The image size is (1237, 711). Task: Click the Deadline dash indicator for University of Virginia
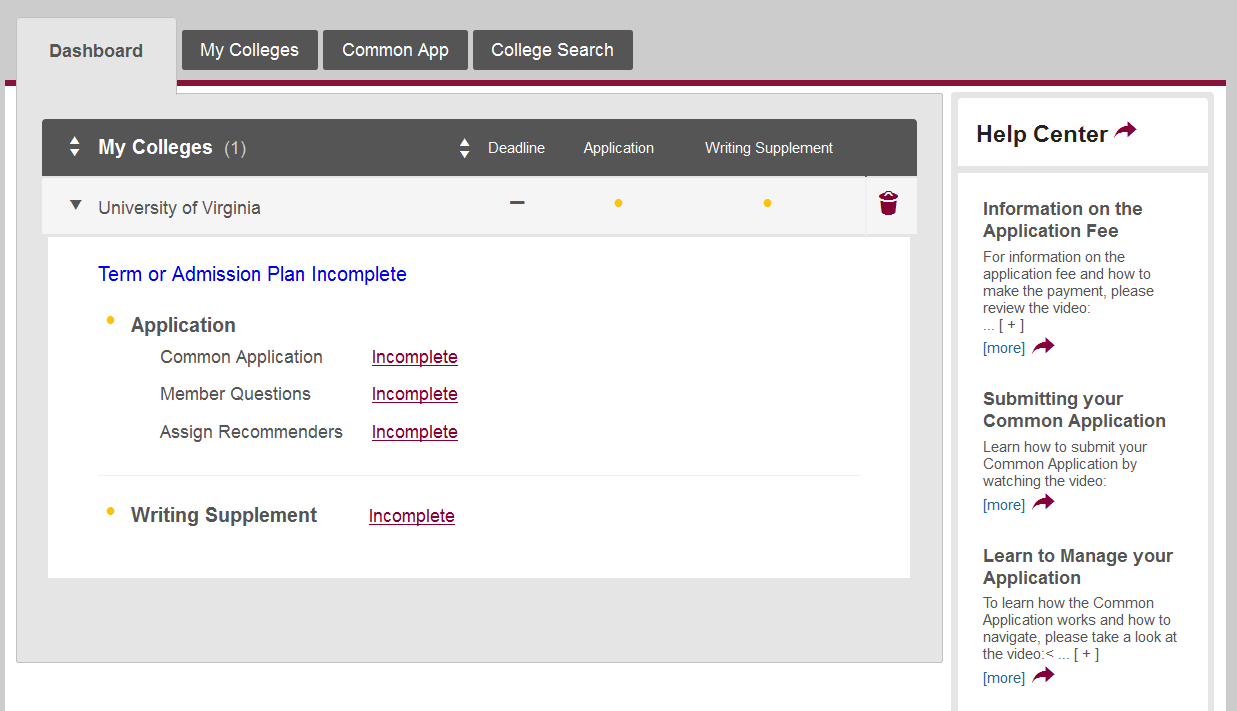click(x=517, y=203)
